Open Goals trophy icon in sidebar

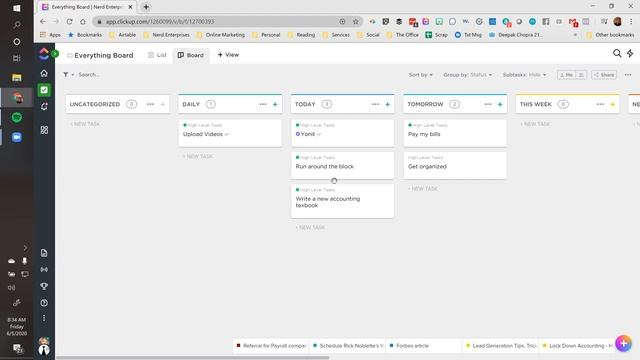pos(44,286)
